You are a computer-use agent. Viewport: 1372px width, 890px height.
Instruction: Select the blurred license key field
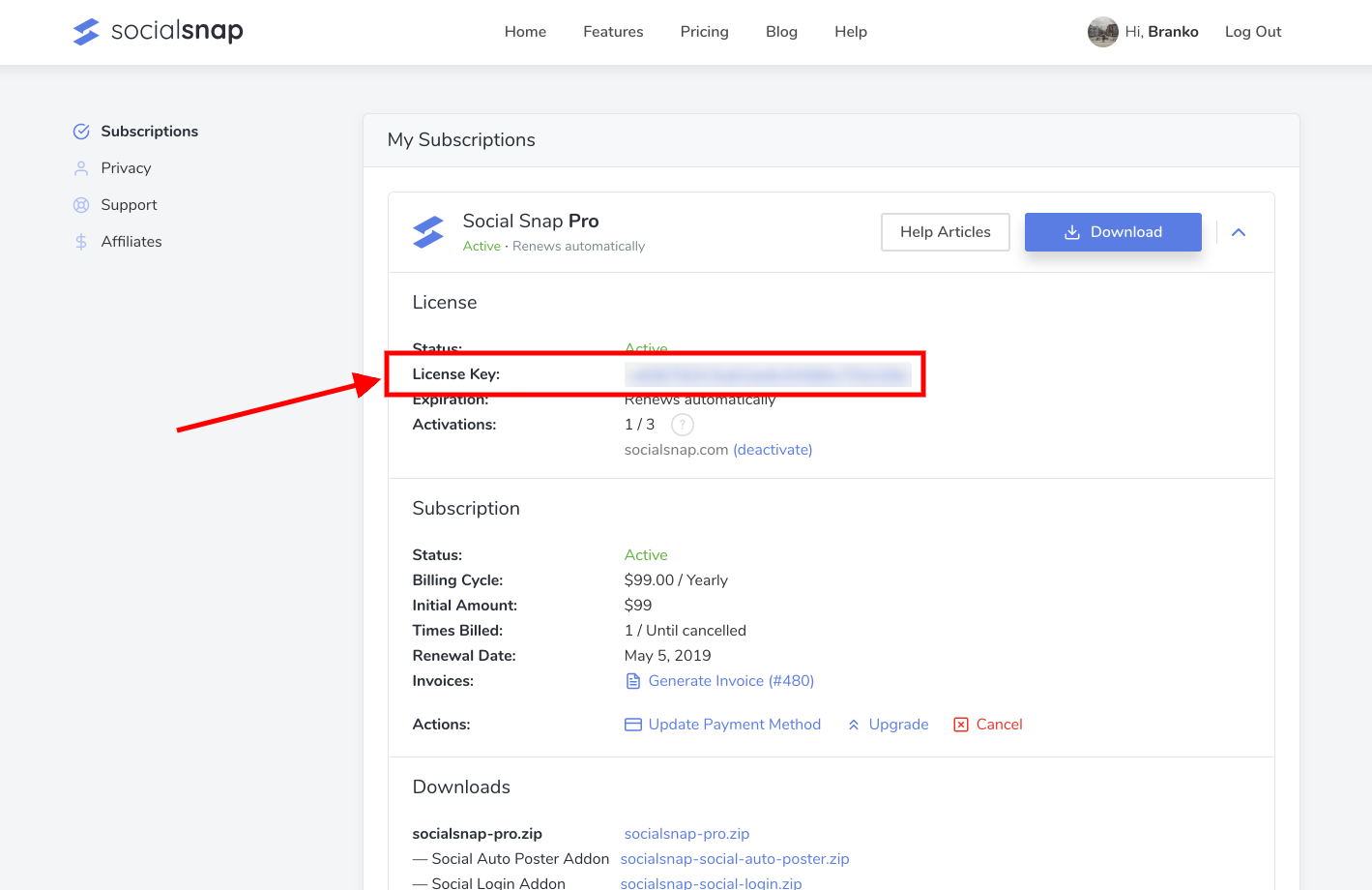(768, 374)
